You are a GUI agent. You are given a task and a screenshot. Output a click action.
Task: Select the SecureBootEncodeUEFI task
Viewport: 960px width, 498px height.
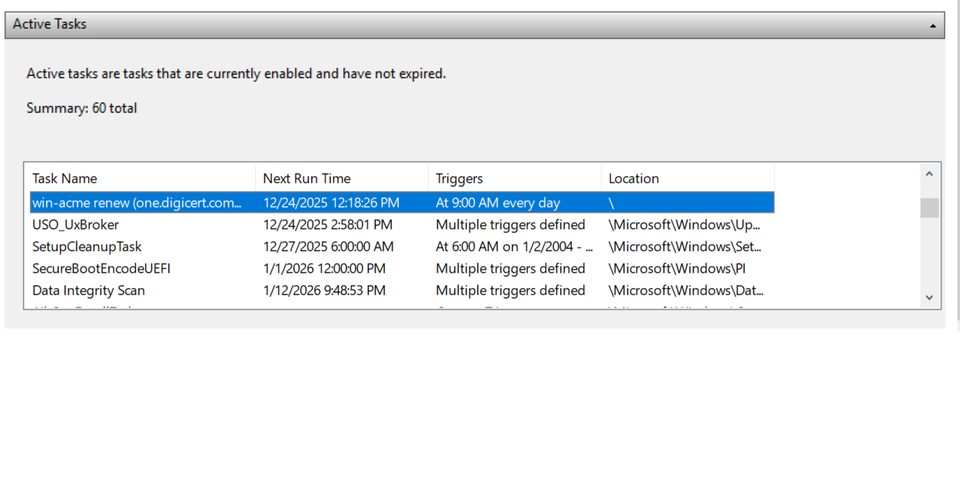101,268
